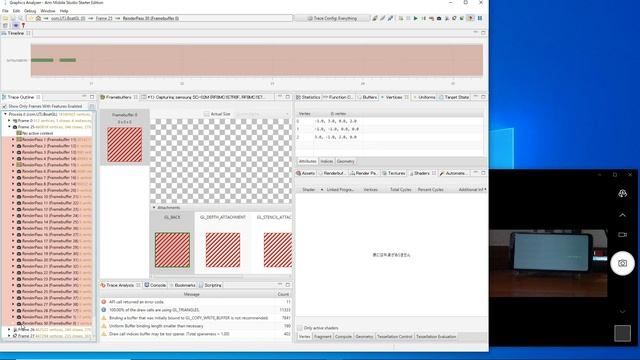Expand RenderPass 1 tree node
Viewport: 640px width, 360px height.
coord(13,140)
